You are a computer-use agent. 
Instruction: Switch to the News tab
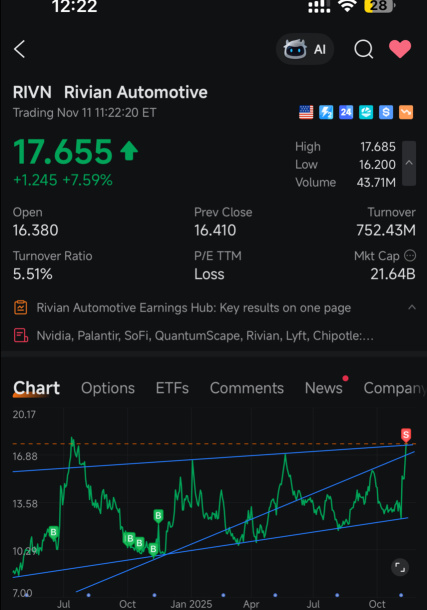324,388
